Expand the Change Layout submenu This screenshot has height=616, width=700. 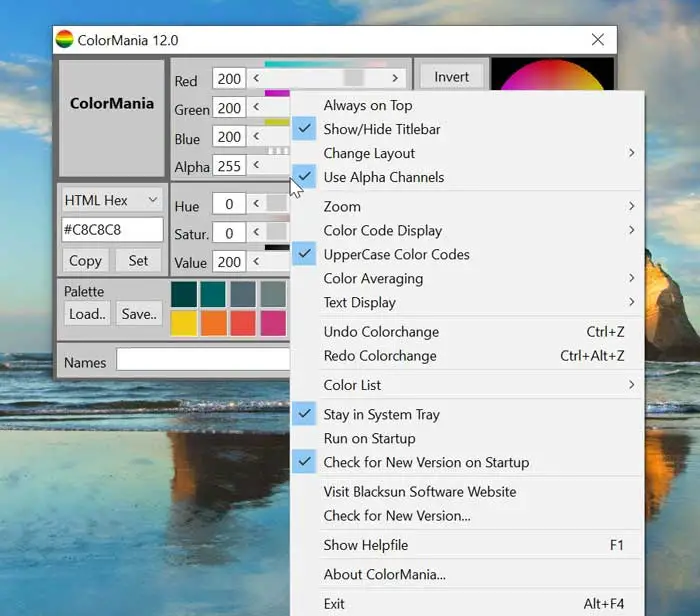(x=467, y=153)
